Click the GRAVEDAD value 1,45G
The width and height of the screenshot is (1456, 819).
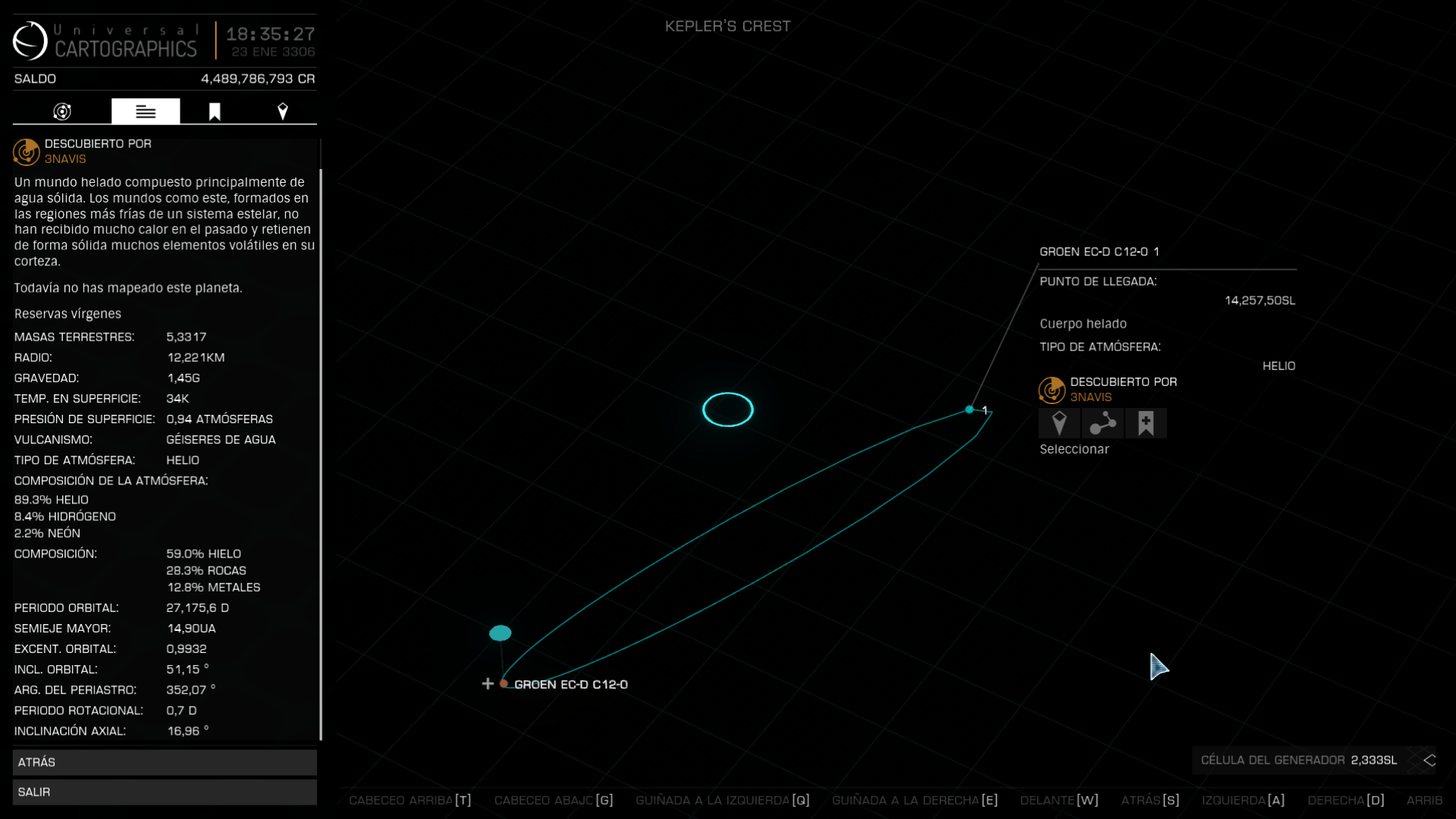pyautogui.click(x=184, y=378)
